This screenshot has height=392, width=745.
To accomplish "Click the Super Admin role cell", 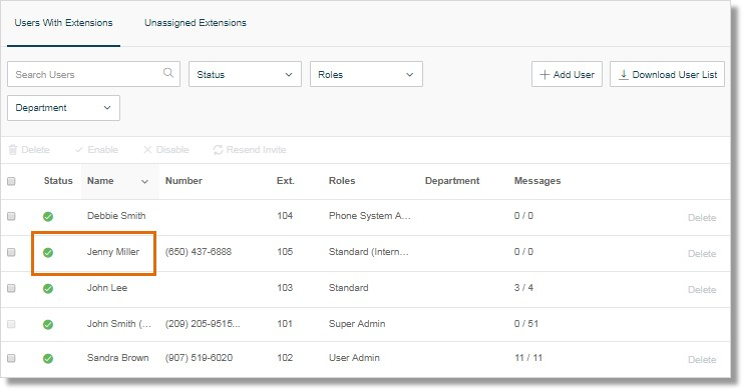I will [x=357, y=324].
